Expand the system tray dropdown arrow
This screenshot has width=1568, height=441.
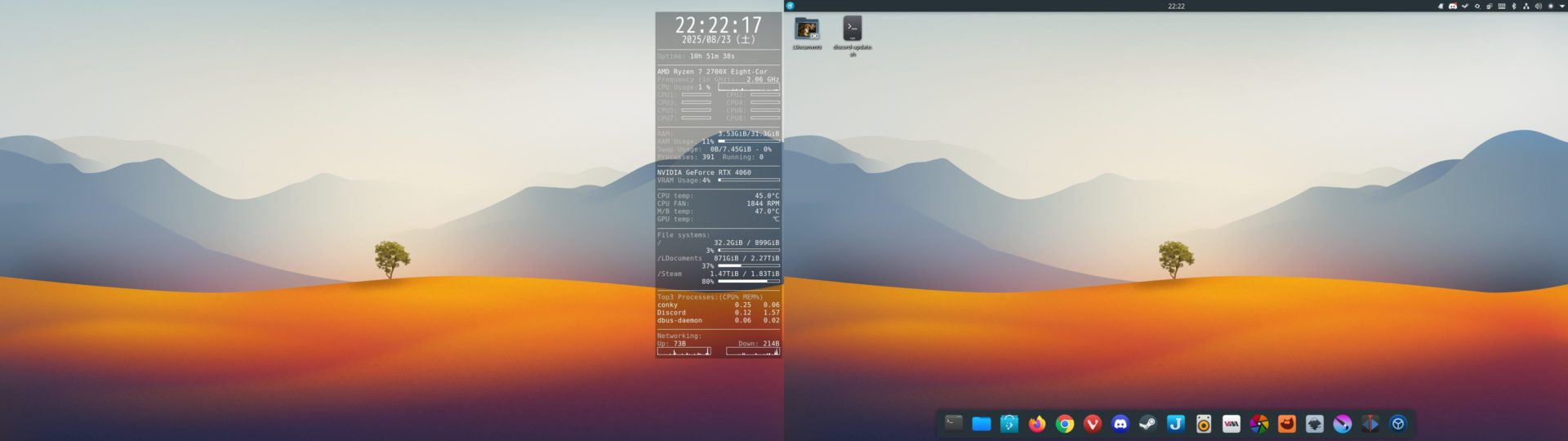click(x=1562, y=6)
